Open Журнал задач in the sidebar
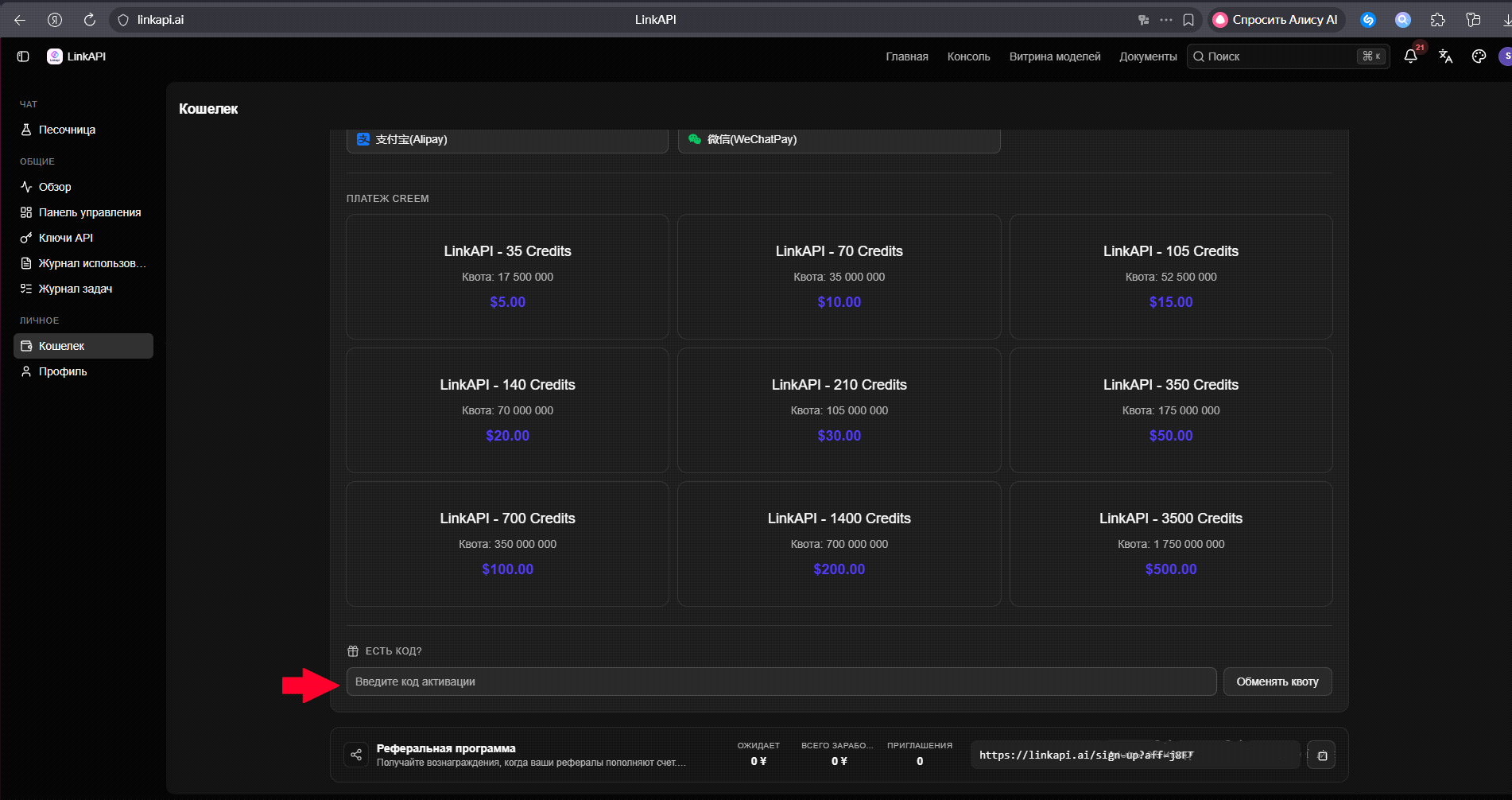1512x800 pixels. 83,289
